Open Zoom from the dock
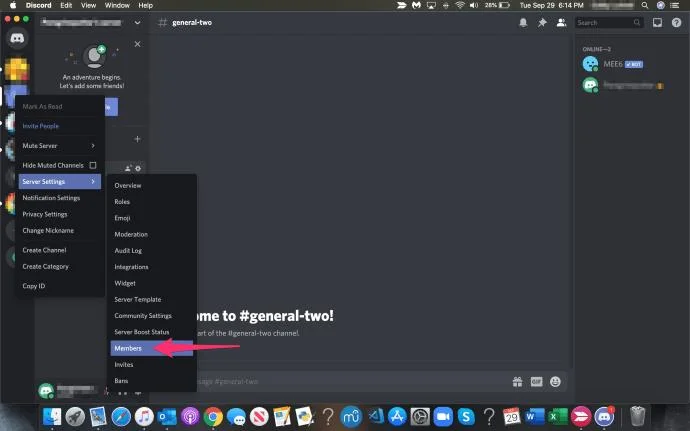690x431 pixels. coord(443,416)
